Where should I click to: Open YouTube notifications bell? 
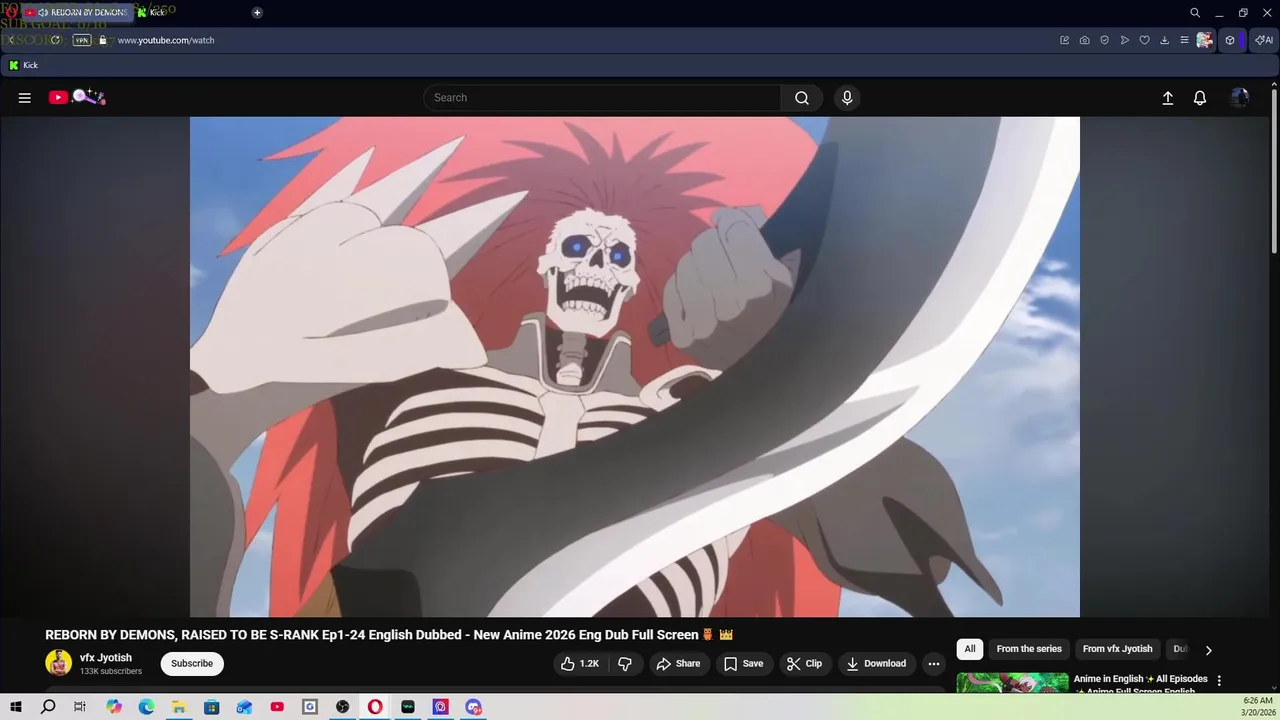[x=1200, y=98]
